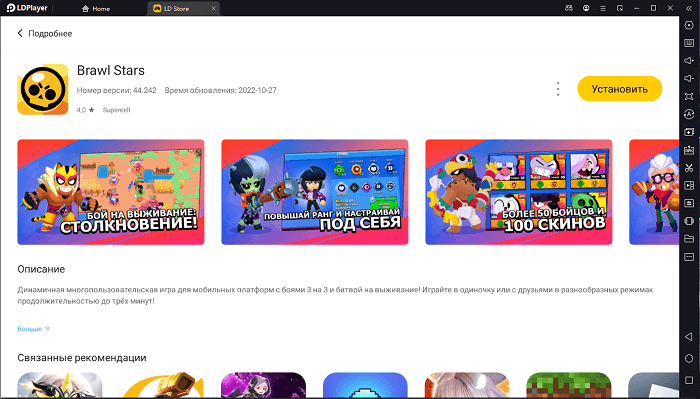The height and width of the screenshot is (399, 700).
Task: Decrease volume using sidebar speaker-minus icon
Action: (x=689, y=79)
